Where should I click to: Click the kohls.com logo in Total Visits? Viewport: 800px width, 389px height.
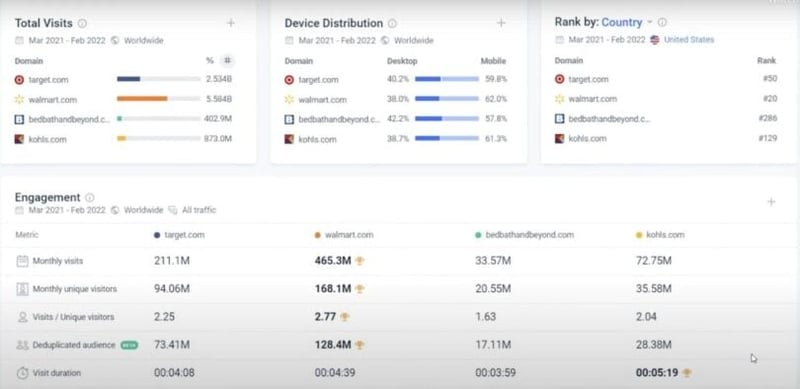click(x=19, y=139)
